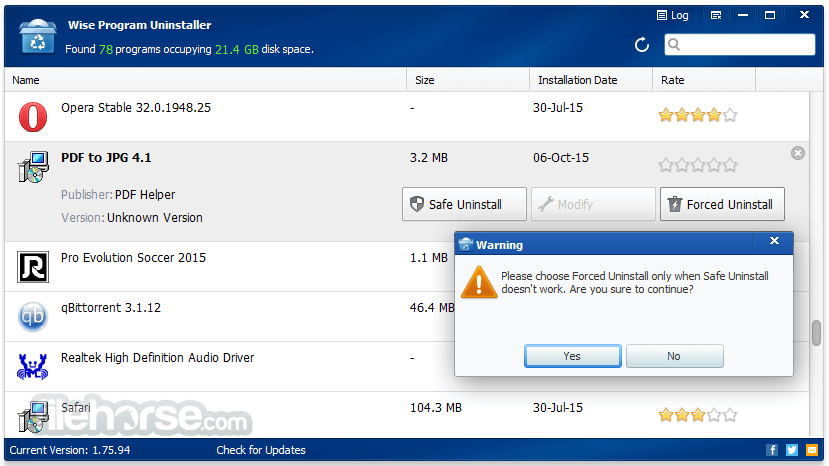The width and height of the screenshot is (829, 466).
Task: Rate Safari using its star rating
Action: pos(697,415)
